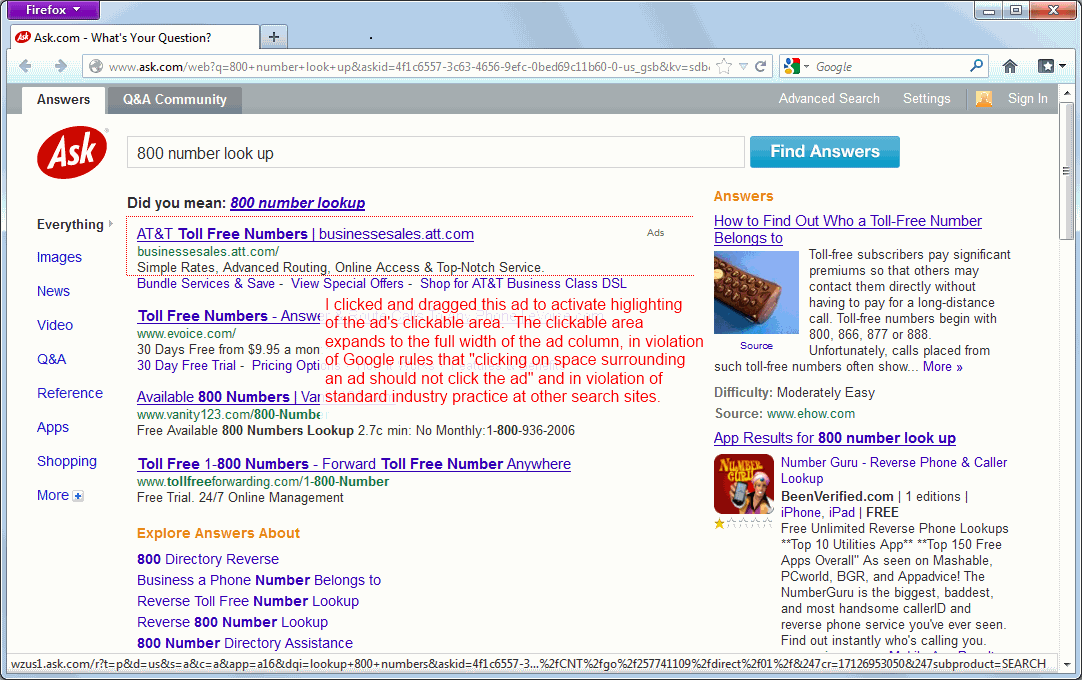Go to the Firefox Home page icon

[x=1010, y=66]
